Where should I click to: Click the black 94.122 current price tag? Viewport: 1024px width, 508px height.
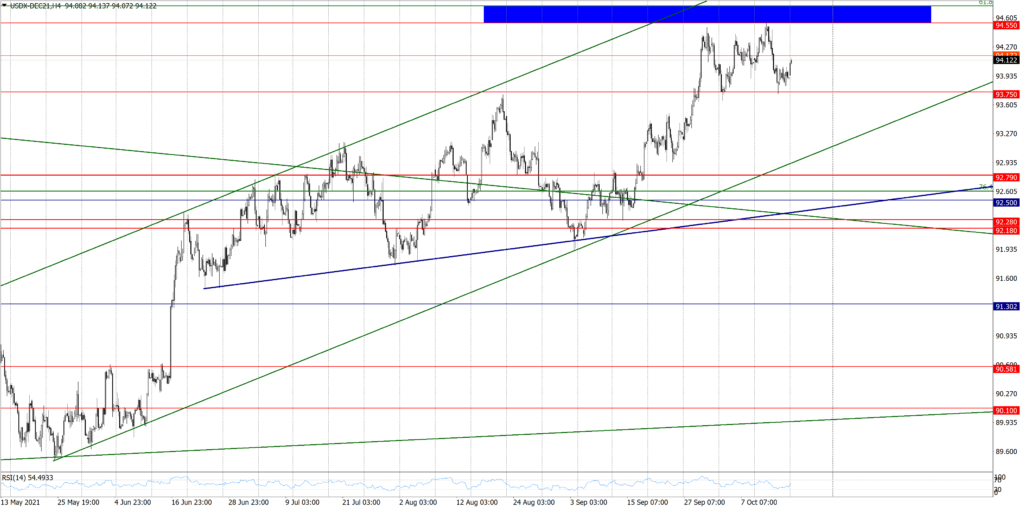pos(1006,60)
